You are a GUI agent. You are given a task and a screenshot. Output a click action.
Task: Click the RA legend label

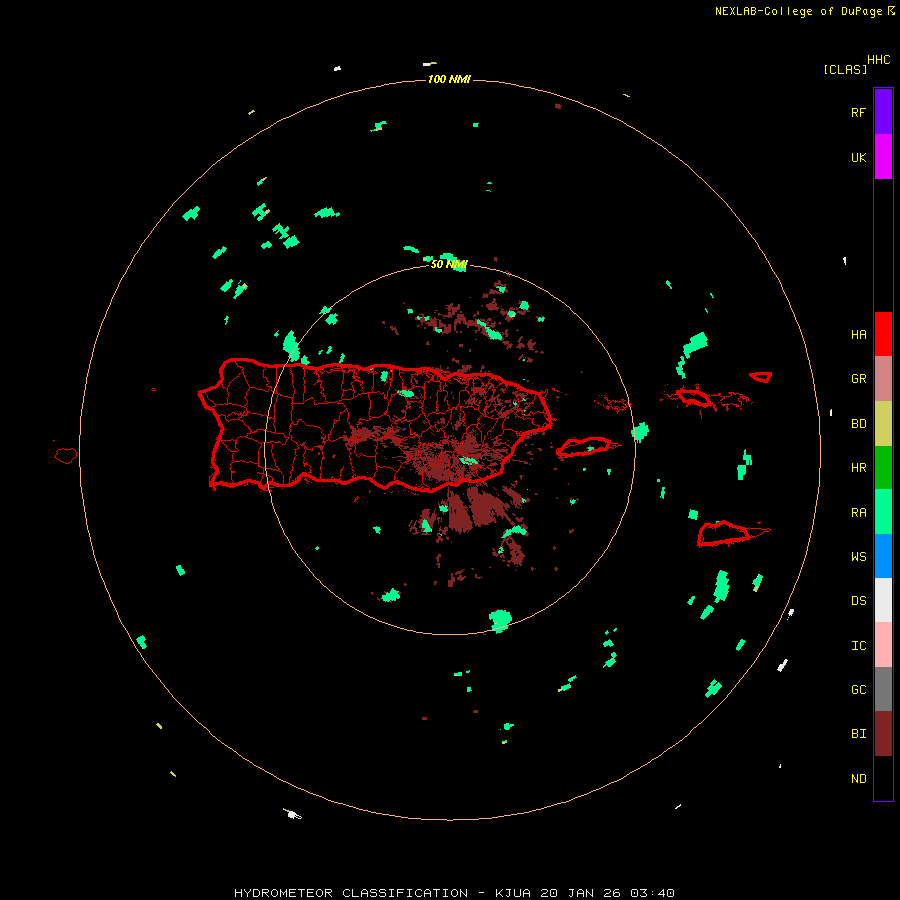point(858,513)
